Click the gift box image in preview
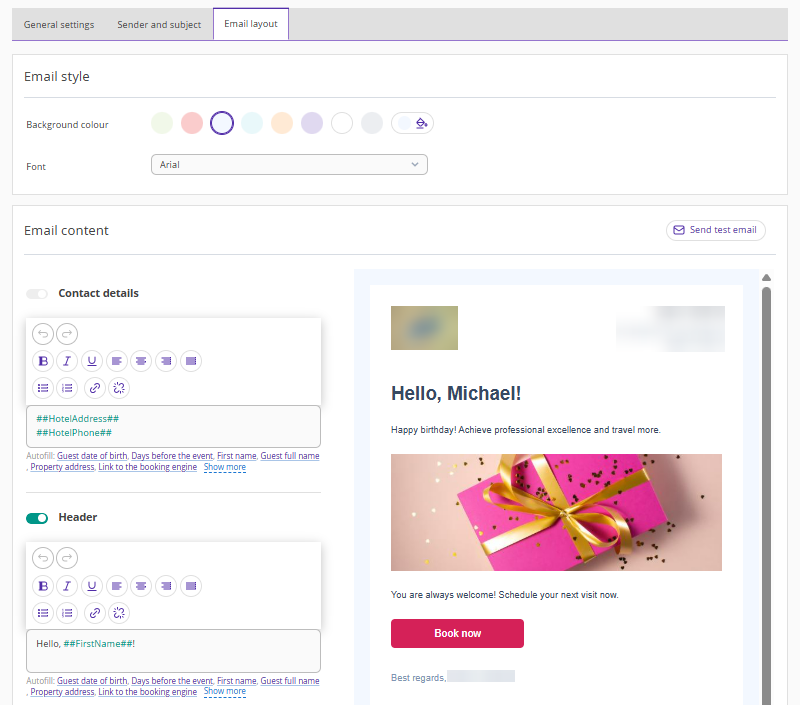This screenshot has height=705, width=800. click(x=556, y=512)
